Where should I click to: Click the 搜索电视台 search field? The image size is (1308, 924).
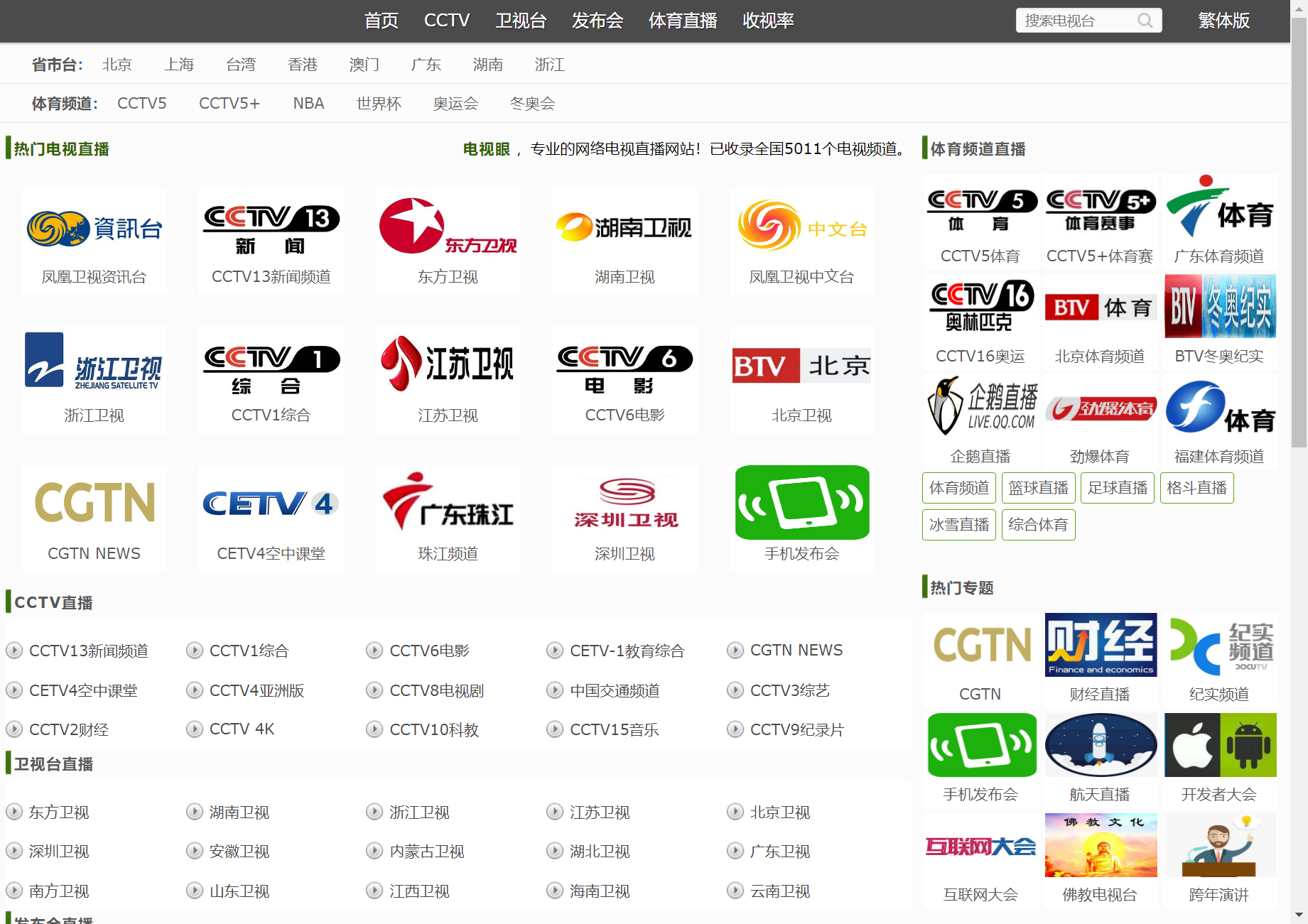click(1076, 21)
